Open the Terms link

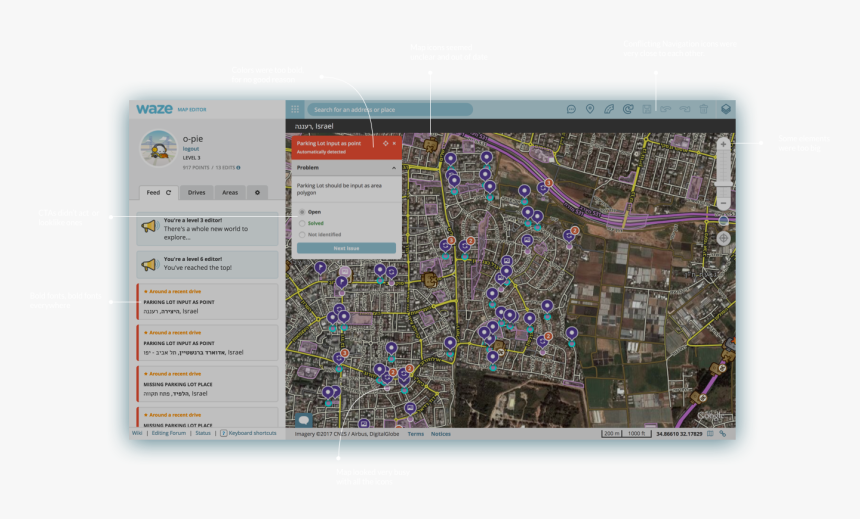pyautogui.click(x=416, y=434)
